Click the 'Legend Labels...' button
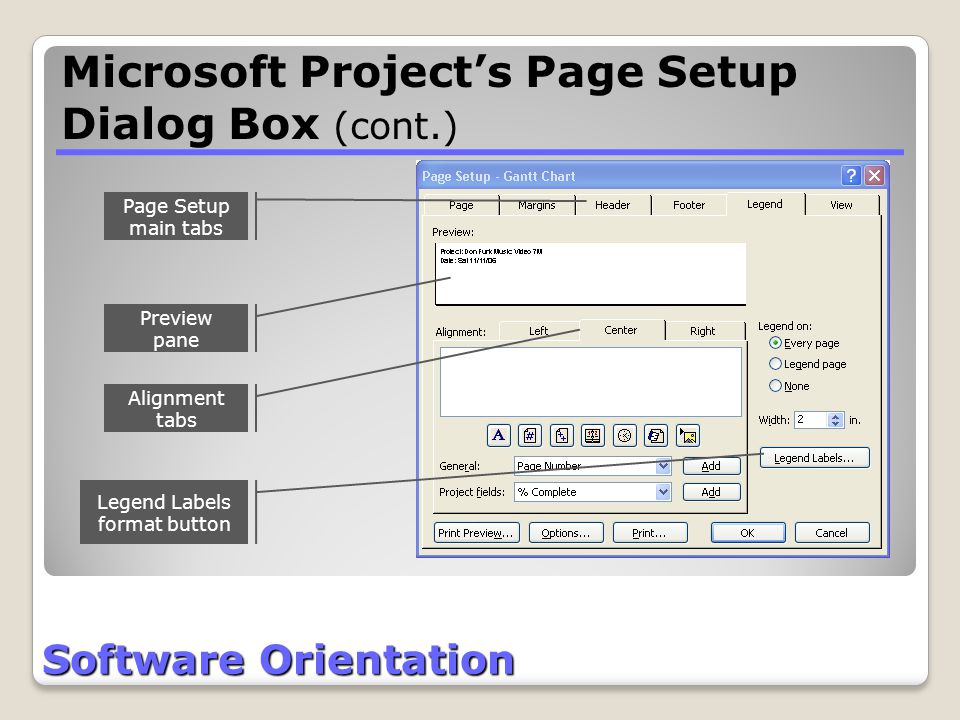Screen dimensions: 960x720 814,458
